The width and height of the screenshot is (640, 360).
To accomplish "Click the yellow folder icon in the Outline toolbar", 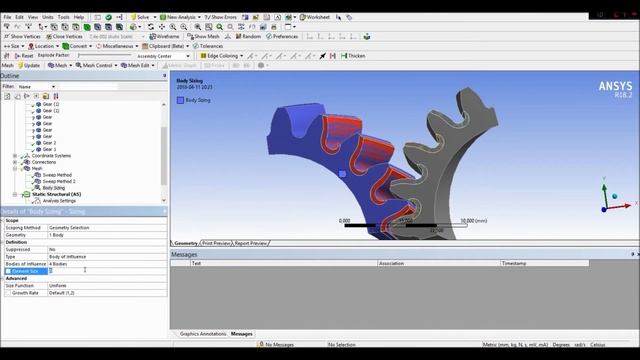I will [46, 96].
